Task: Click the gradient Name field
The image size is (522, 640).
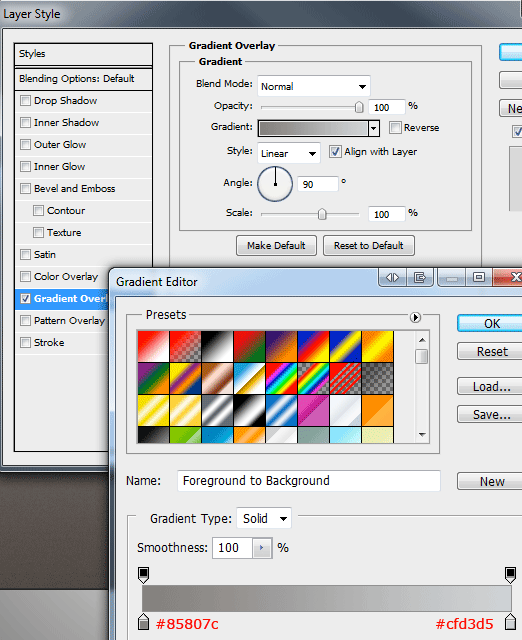Action: (309, 481)
